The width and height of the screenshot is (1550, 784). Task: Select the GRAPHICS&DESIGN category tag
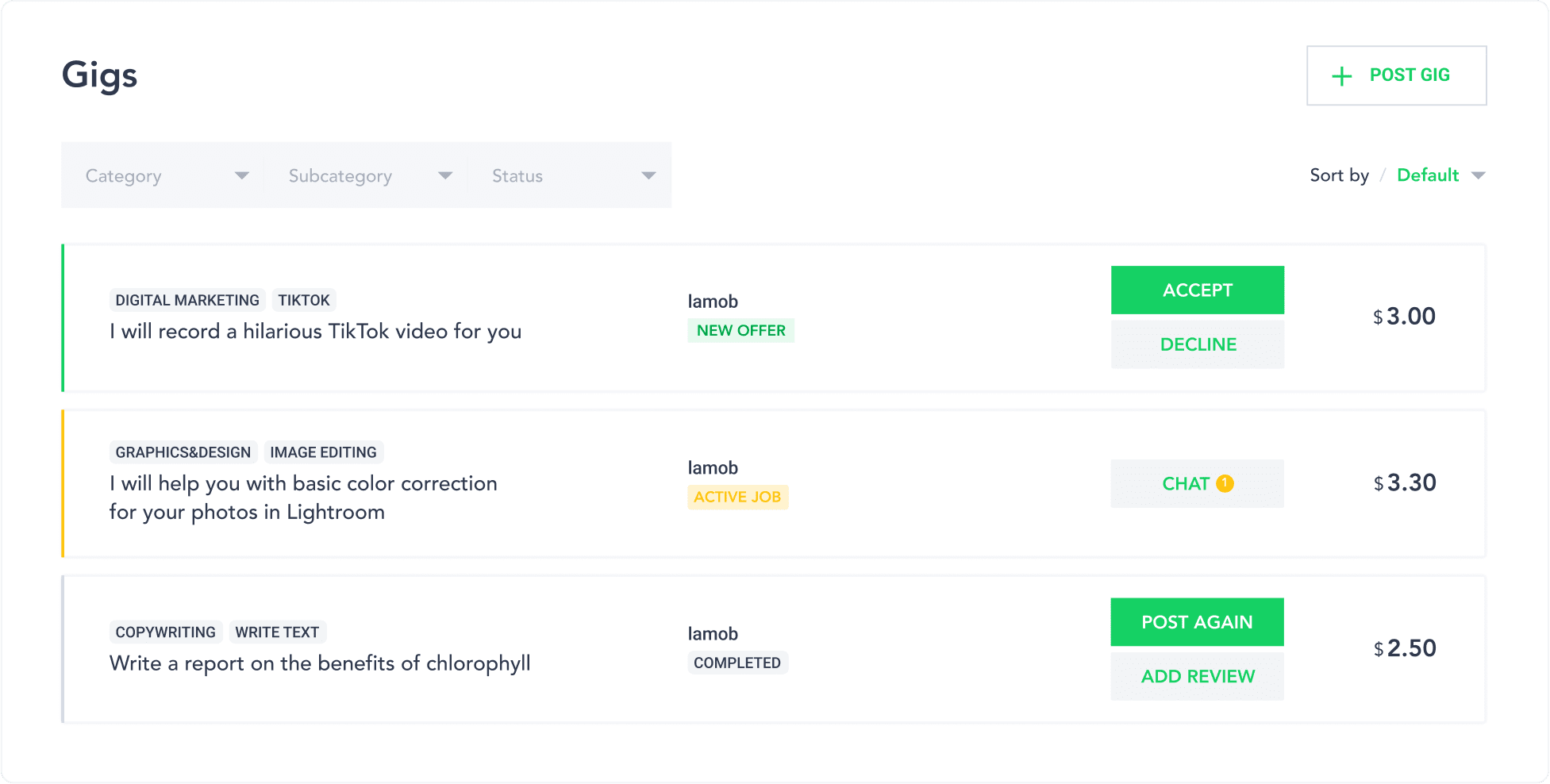(183, 452)
